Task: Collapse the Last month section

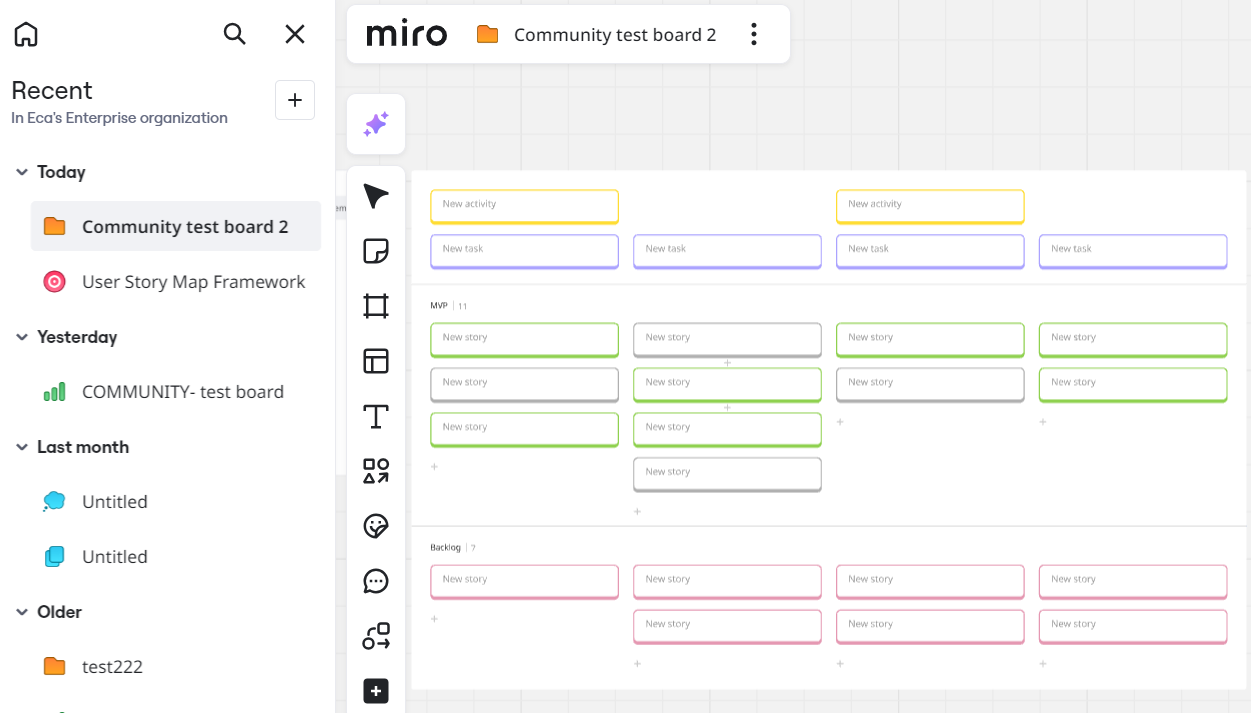Action: click(21, 447)
